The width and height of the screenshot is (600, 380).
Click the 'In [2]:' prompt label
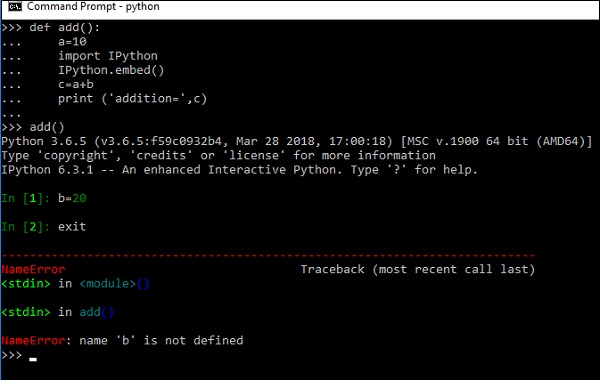click(26, 227)
